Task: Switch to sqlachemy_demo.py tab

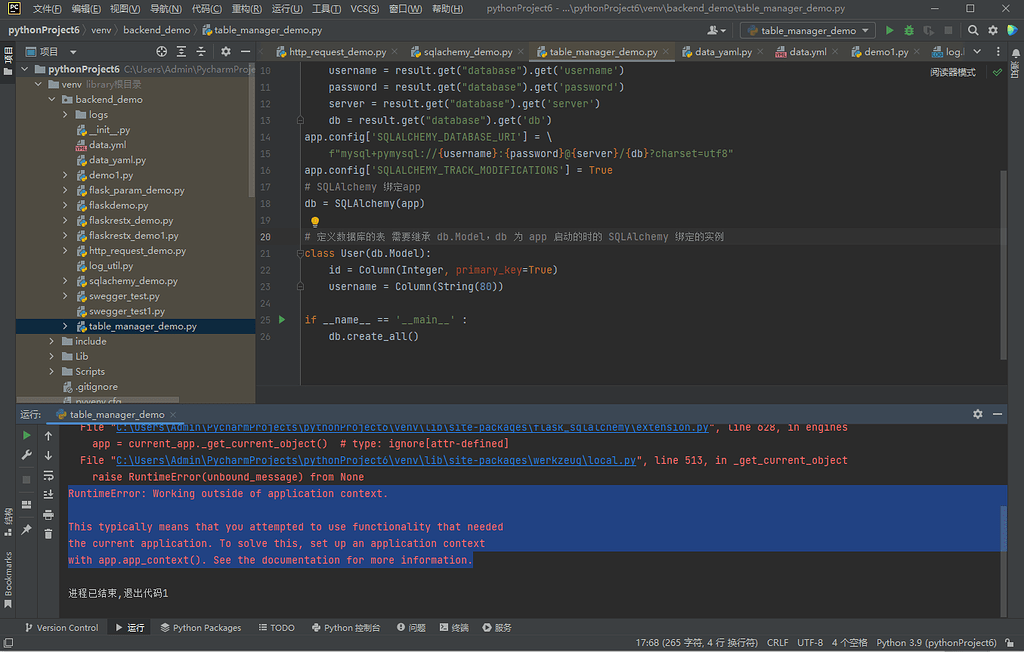Action: click(x=468, y=52)
